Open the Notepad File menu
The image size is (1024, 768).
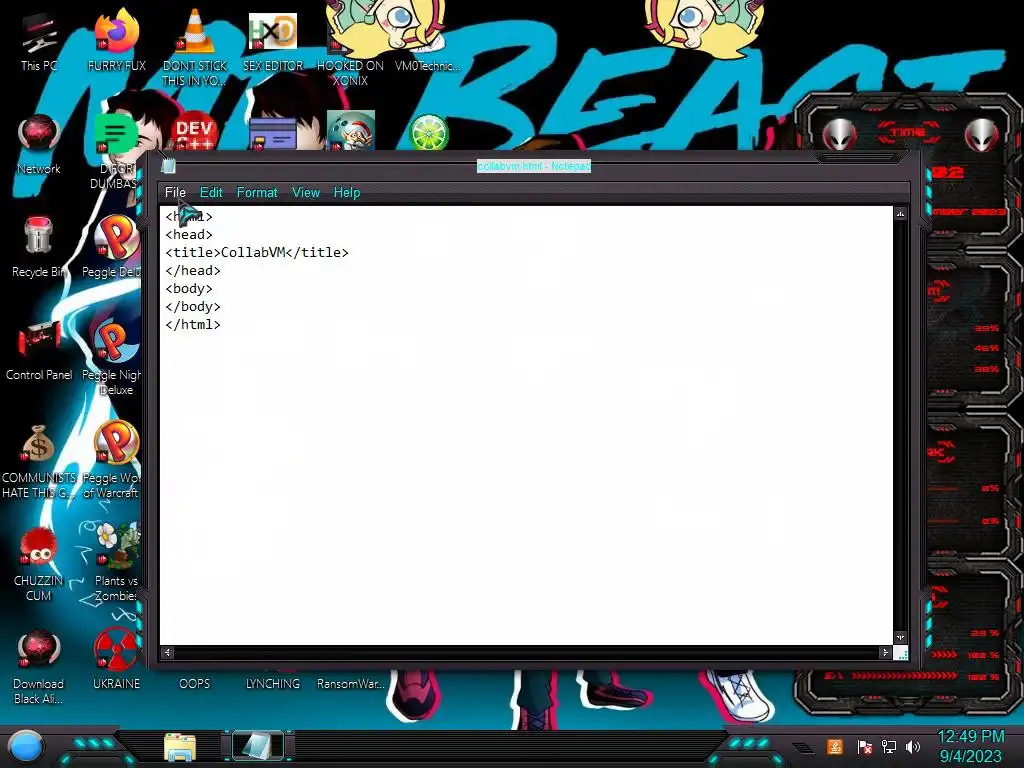175,193
